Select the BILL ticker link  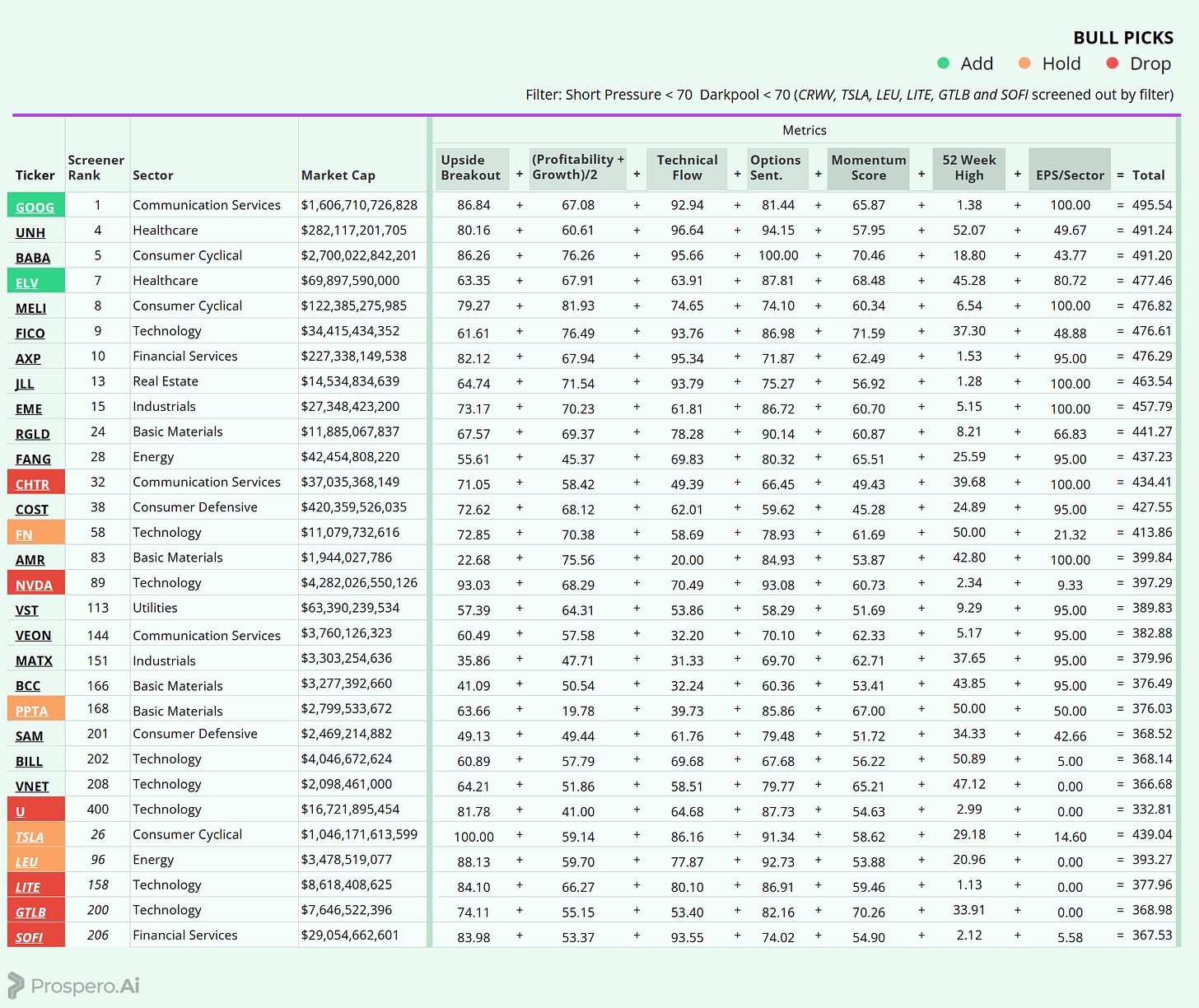point(29,762)
